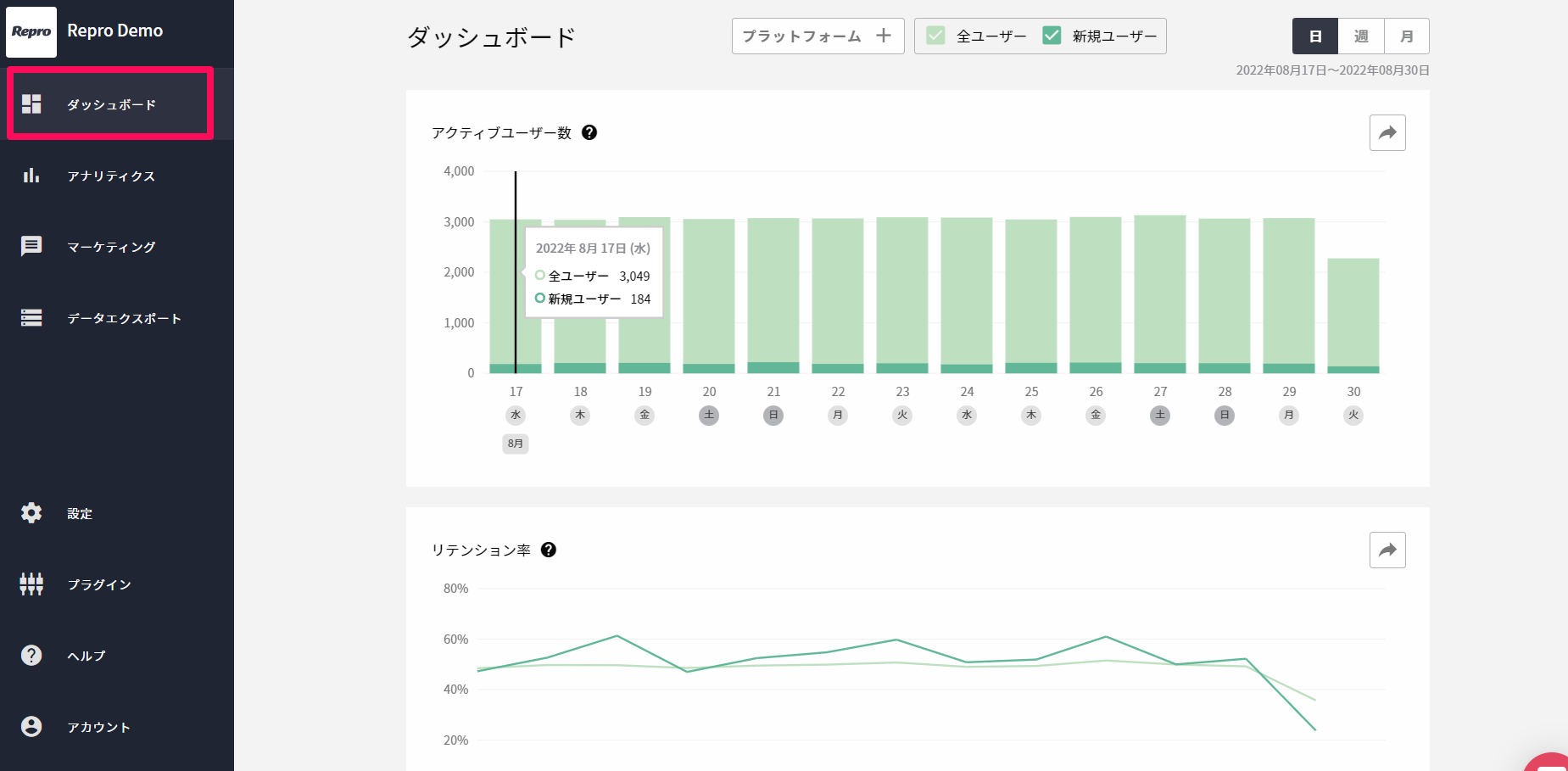Click the マーケティング message icon
Image resolution: width=1568 pixels, height=771 pixels.
click(31, 247)
